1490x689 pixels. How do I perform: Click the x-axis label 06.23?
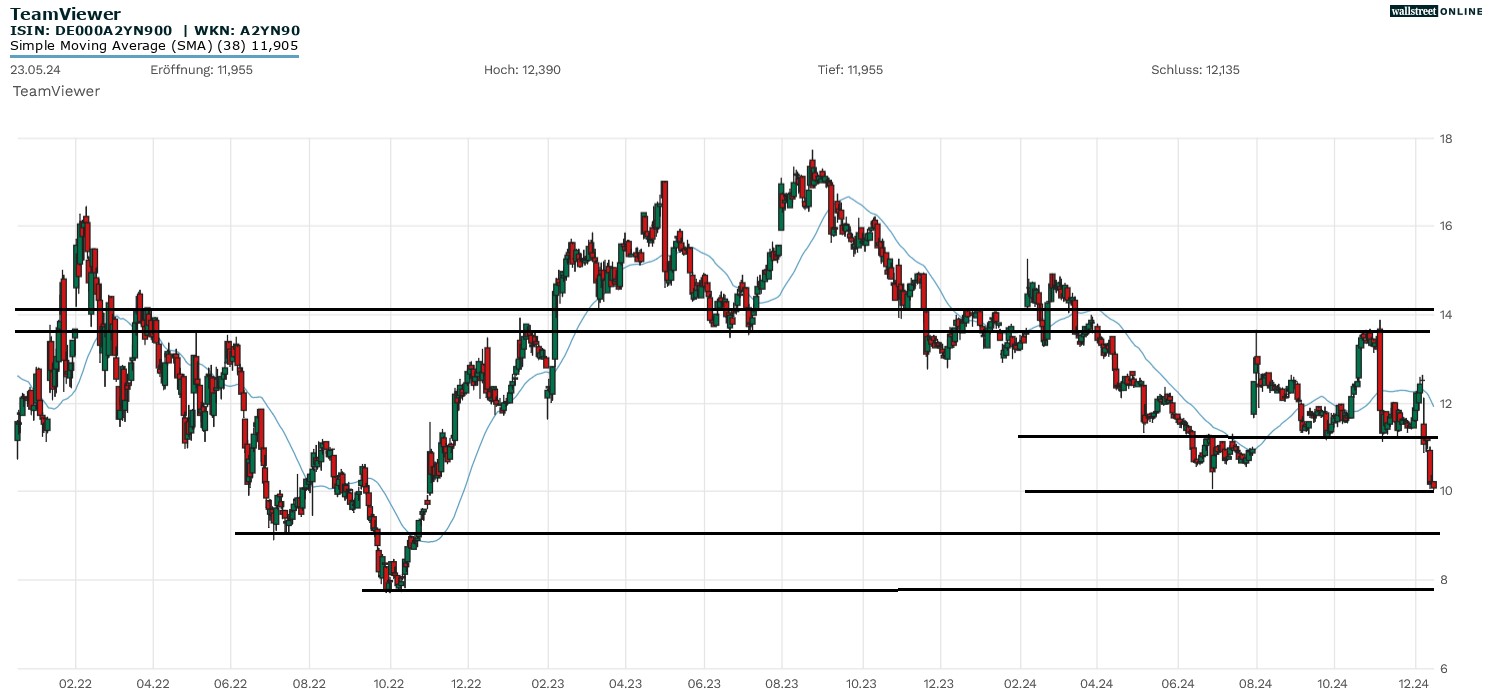704,684
